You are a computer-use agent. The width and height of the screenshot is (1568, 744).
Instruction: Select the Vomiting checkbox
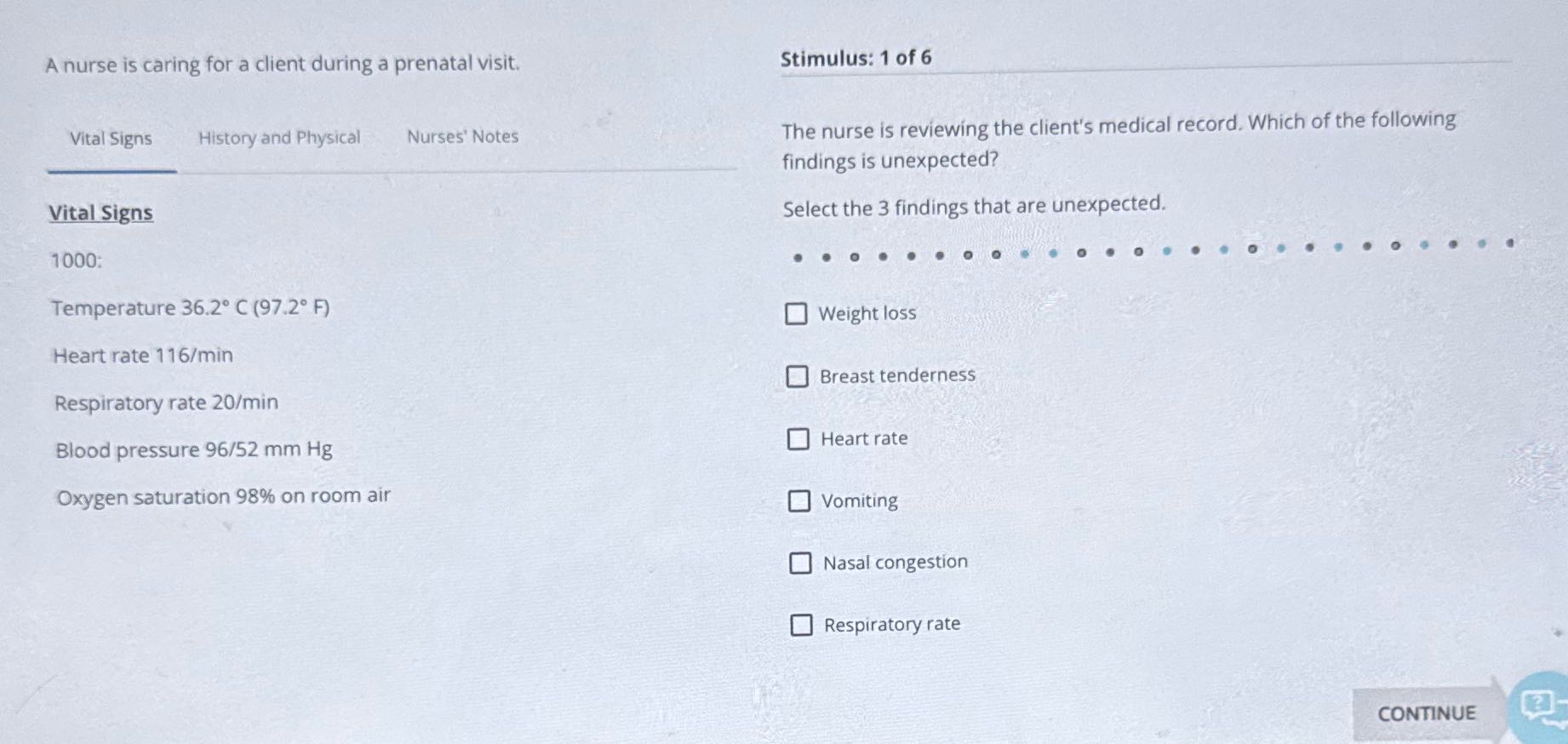pos(800,501)
